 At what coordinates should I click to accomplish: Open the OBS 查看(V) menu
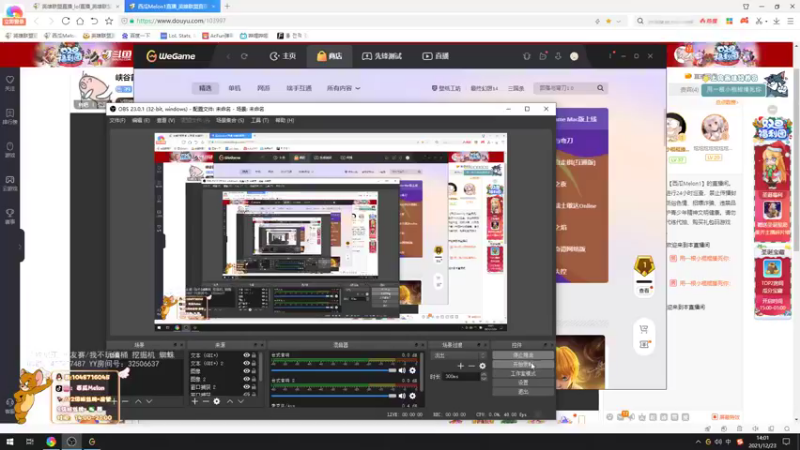coord(165,120)
